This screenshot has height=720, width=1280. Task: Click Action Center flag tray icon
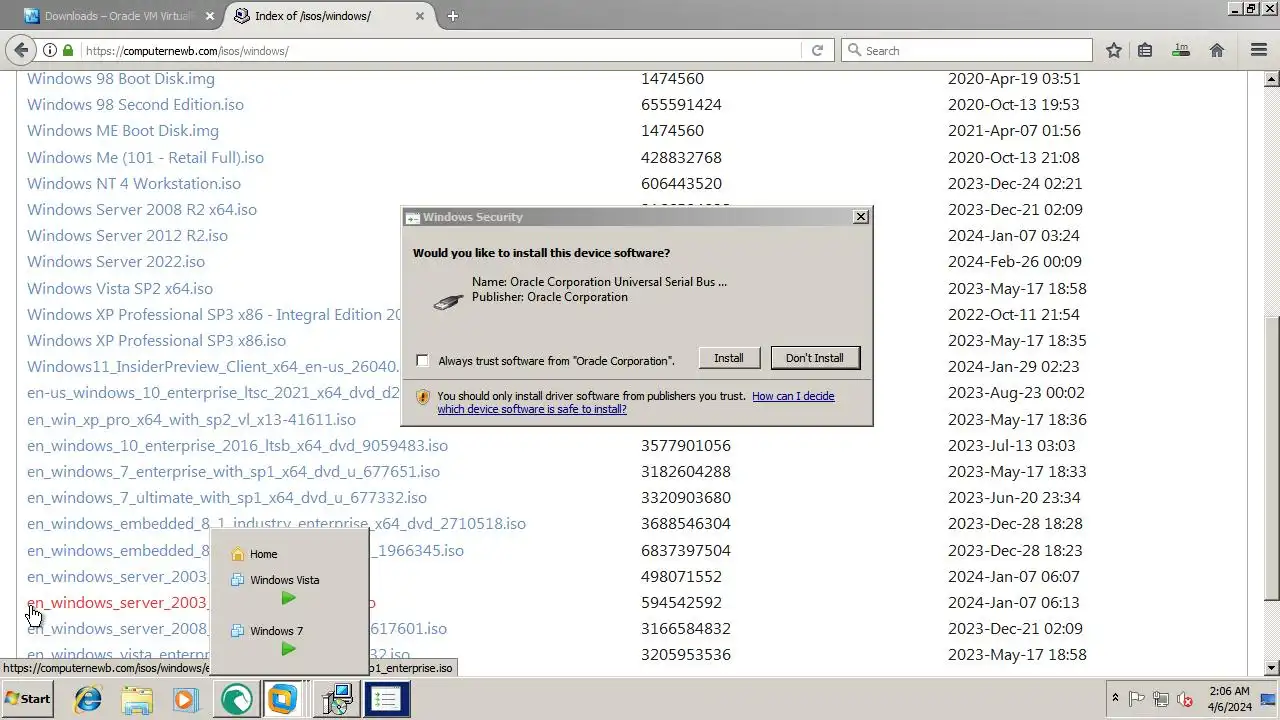pos(1137,699)
